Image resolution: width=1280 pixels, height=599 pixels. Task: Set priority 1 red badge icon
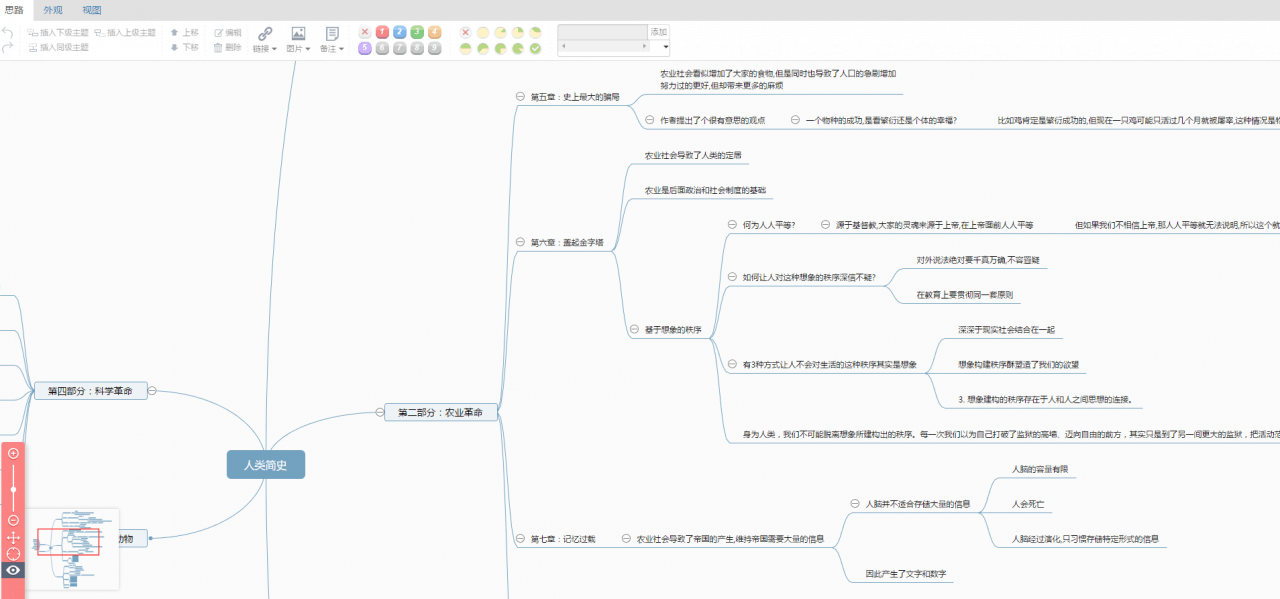382,32
